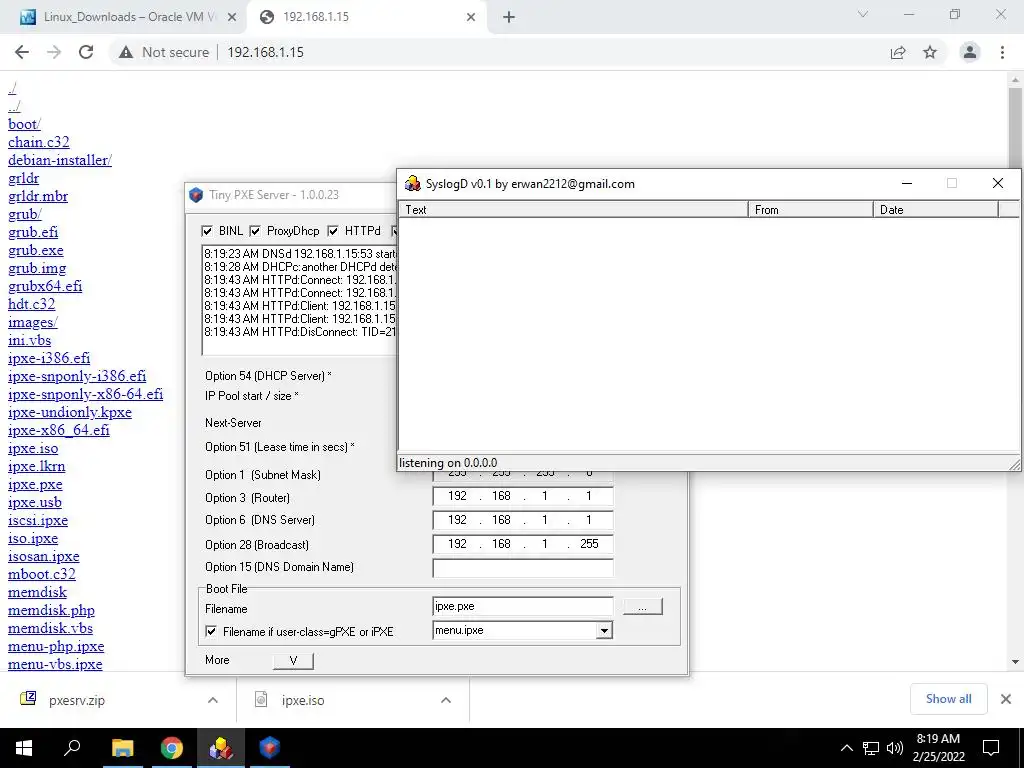
Task: Open the isosan.ipxe link
Action: coord(44,556)
